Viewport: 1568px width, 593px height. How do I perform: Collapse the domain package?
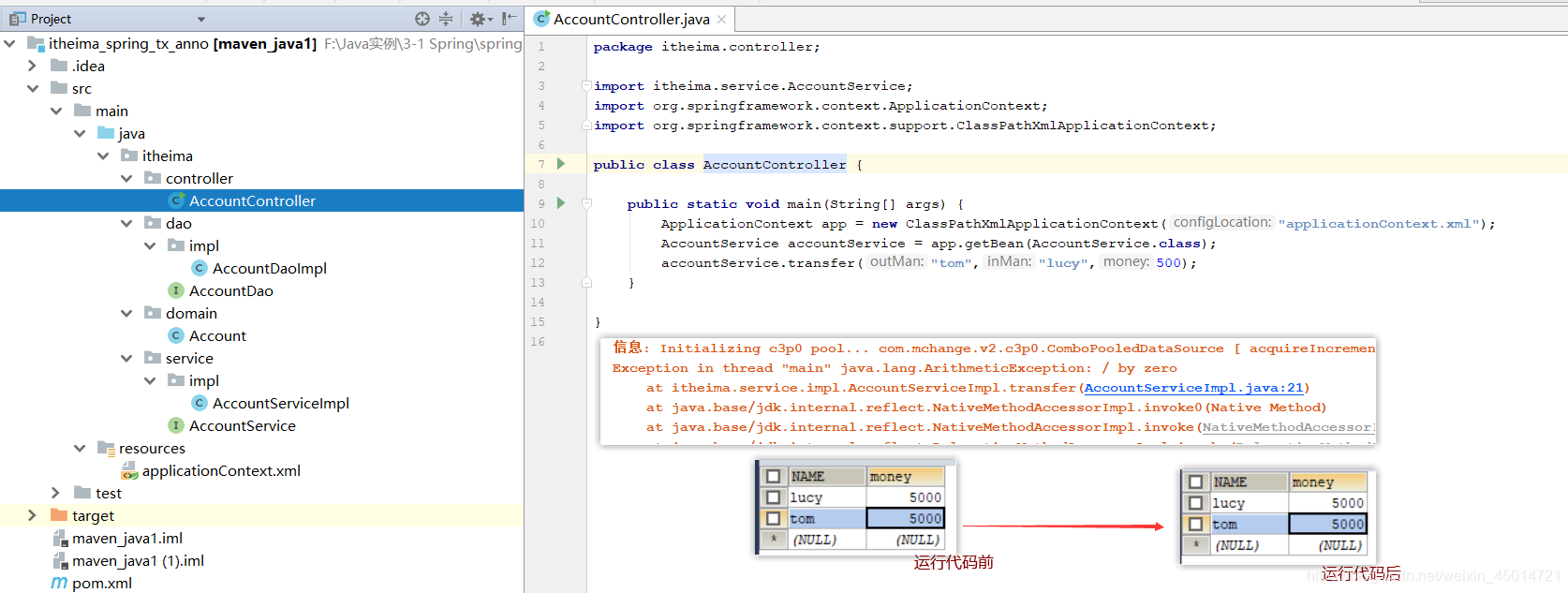coord(126,313)
